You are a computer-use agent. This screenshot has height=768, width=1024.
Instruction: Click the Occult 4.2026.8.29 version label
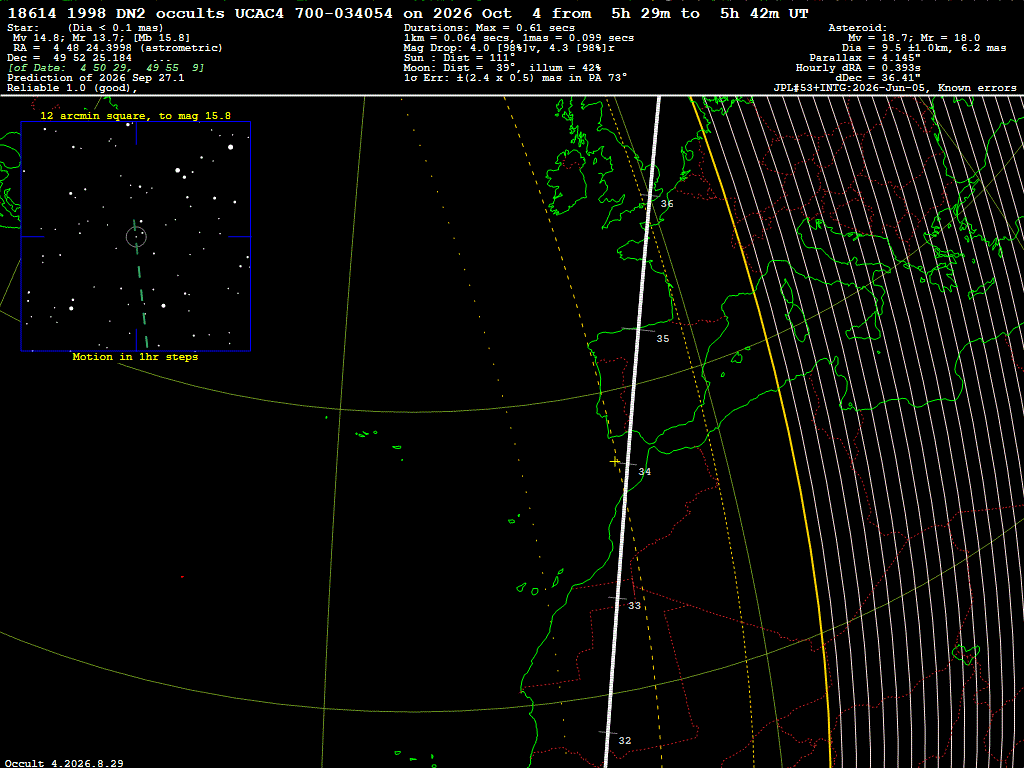[x=64, y=763]
